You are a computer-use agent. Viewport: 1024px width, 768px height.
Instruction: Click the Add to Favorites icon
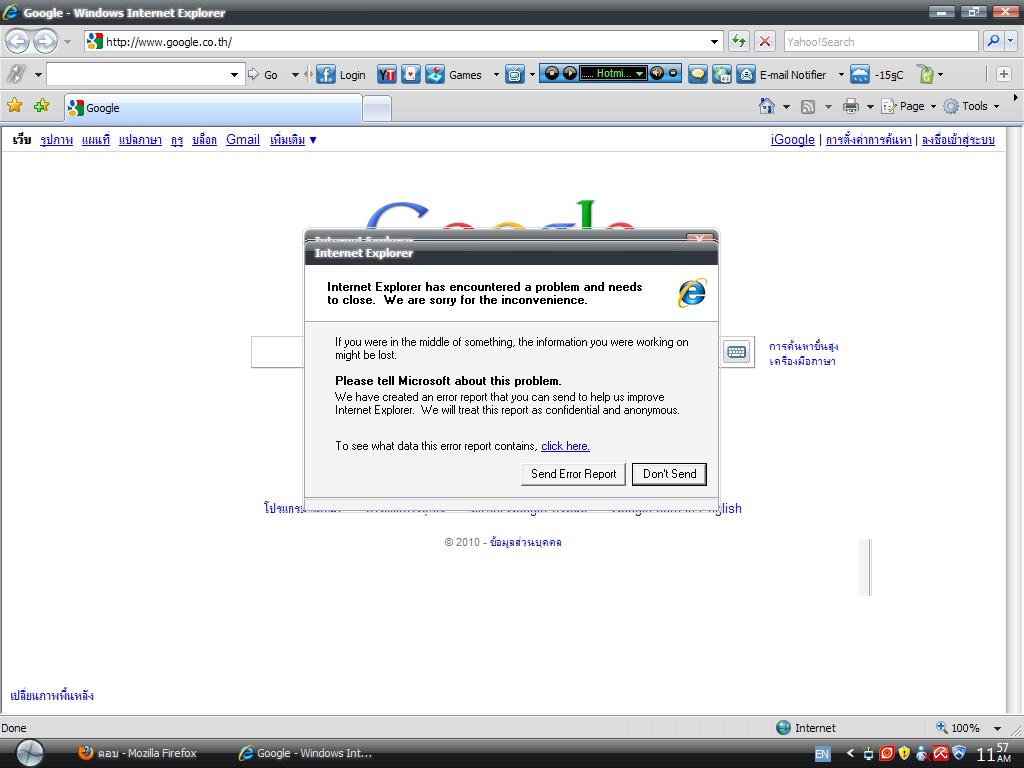(x=41, y=106)
